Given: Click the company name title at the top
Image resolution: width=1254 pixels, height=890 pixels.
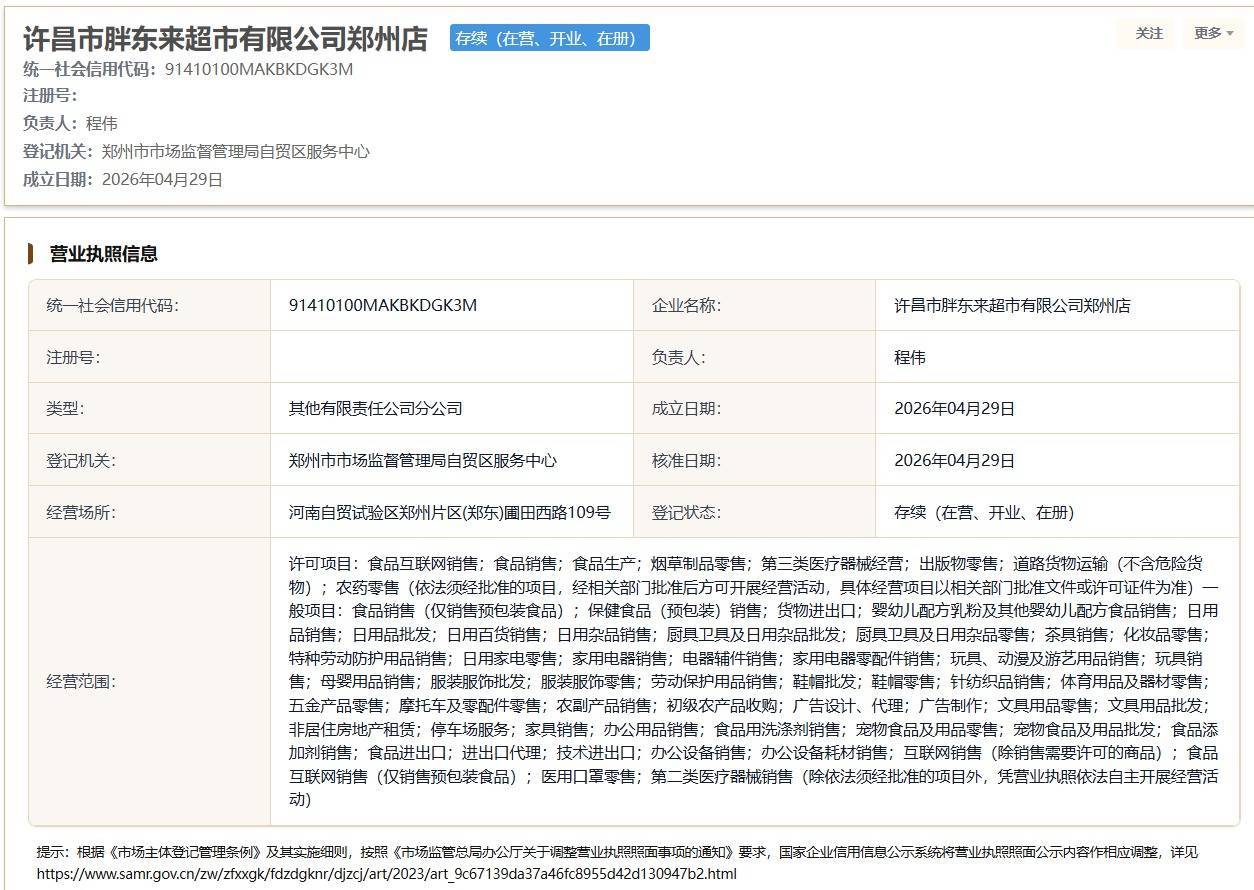Looking at the screenshot, I should (x=225, y=39).
